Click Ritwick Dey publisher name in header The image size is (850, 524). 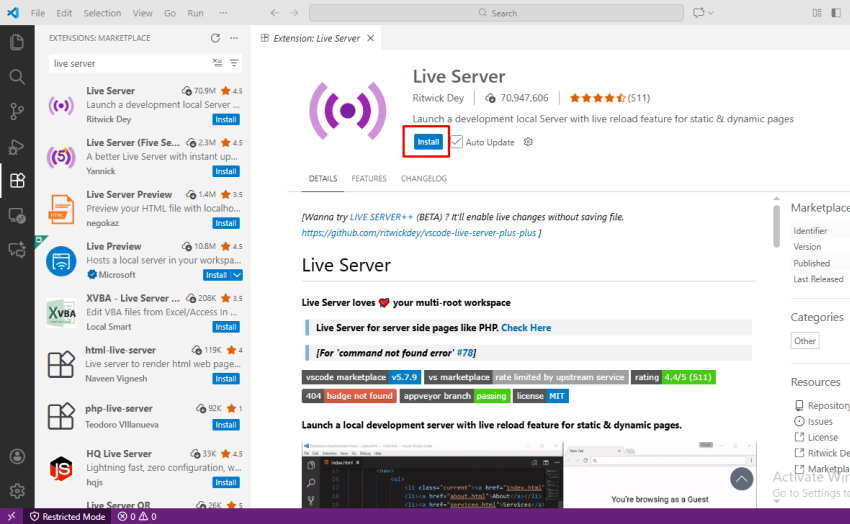(438, 98)
